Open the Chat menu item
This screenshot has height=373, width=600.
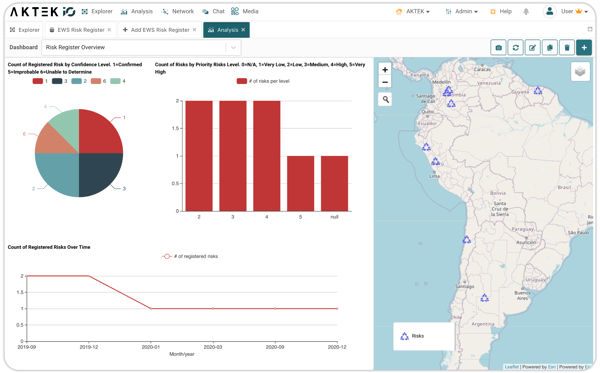(x=213, y=11)
